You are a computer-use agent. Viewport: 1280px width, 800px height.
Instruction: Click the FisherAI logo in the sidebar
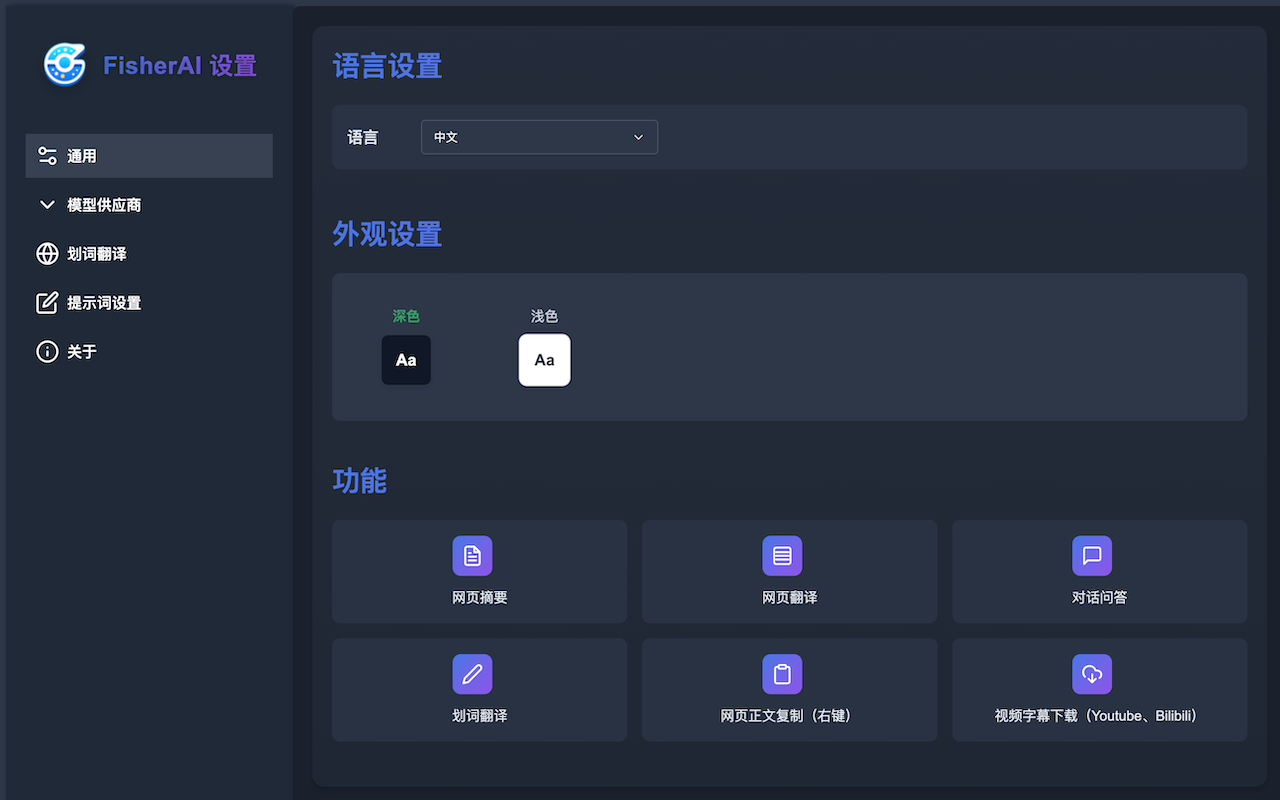pyautogui.click(x=64, y=65)
